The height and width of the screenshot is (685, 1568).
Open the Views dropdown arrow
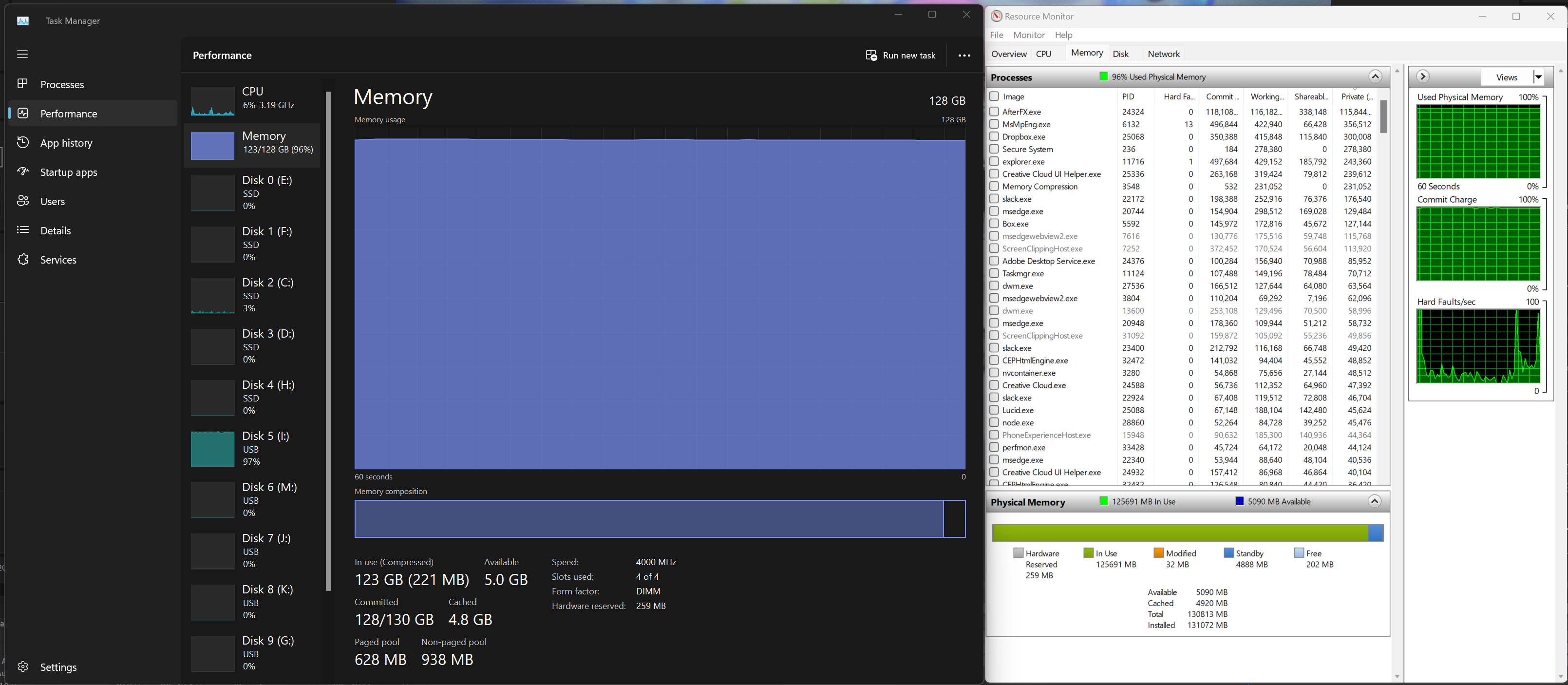pyautogui.click(x=1538, y=76)
